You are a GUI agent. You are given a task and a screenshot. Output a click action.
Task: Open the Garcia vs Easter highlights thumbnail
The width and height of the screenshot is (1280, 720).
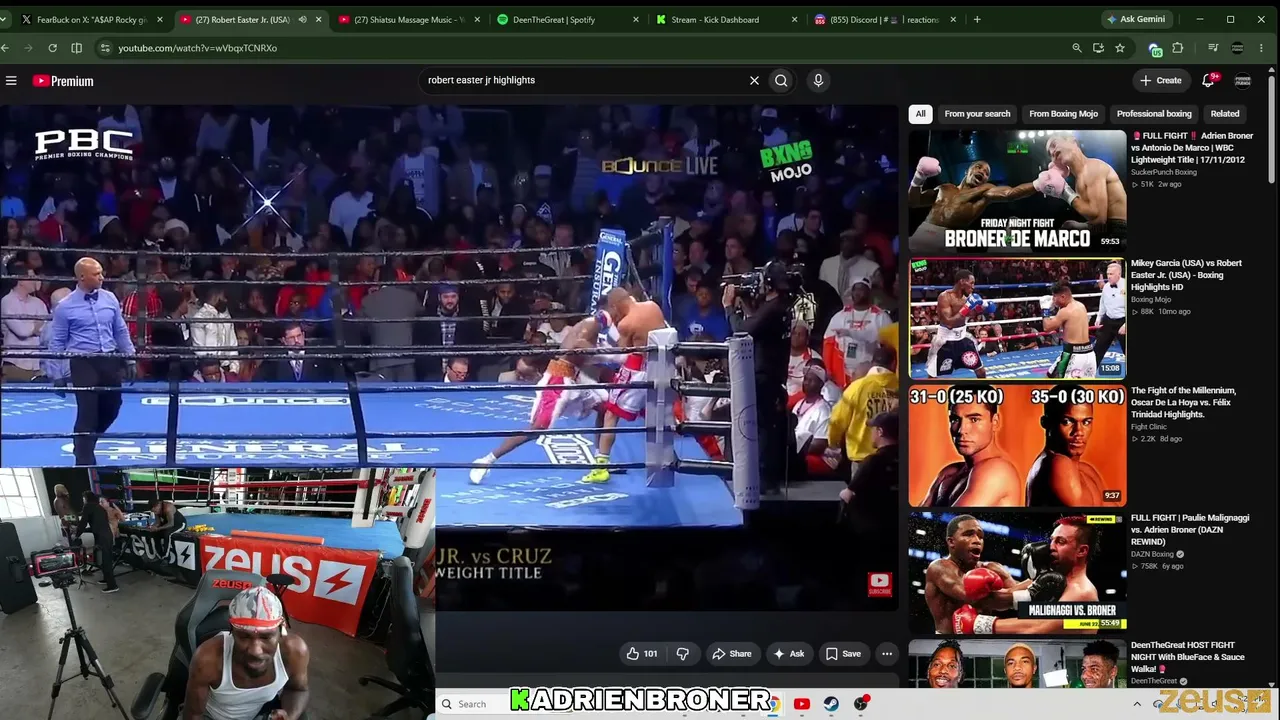click(x=1017, y=318)
